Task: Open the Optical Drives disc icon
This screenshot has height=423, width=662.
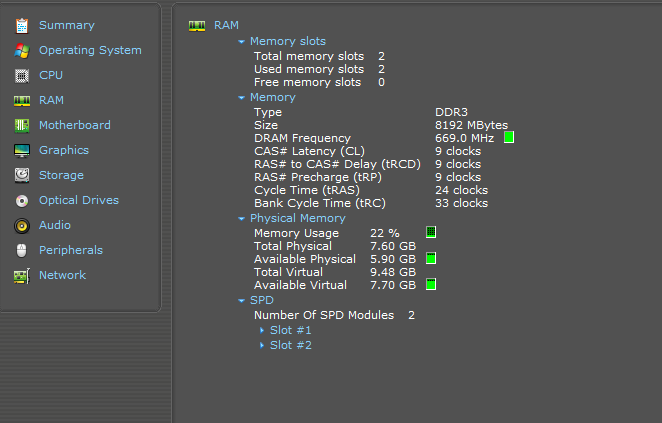Action: [x=21, y=200]
